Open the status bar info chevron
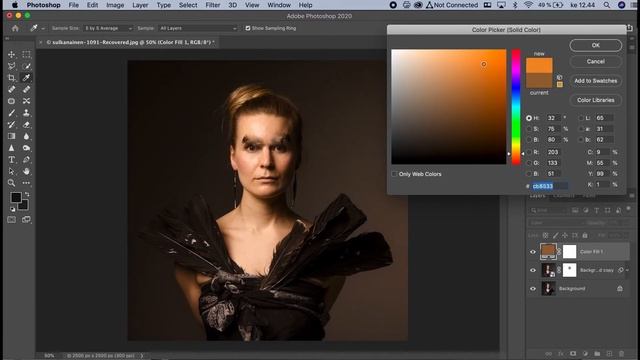Image resolution: width=640 pixels, height=360 pixels. coord(142,356)
